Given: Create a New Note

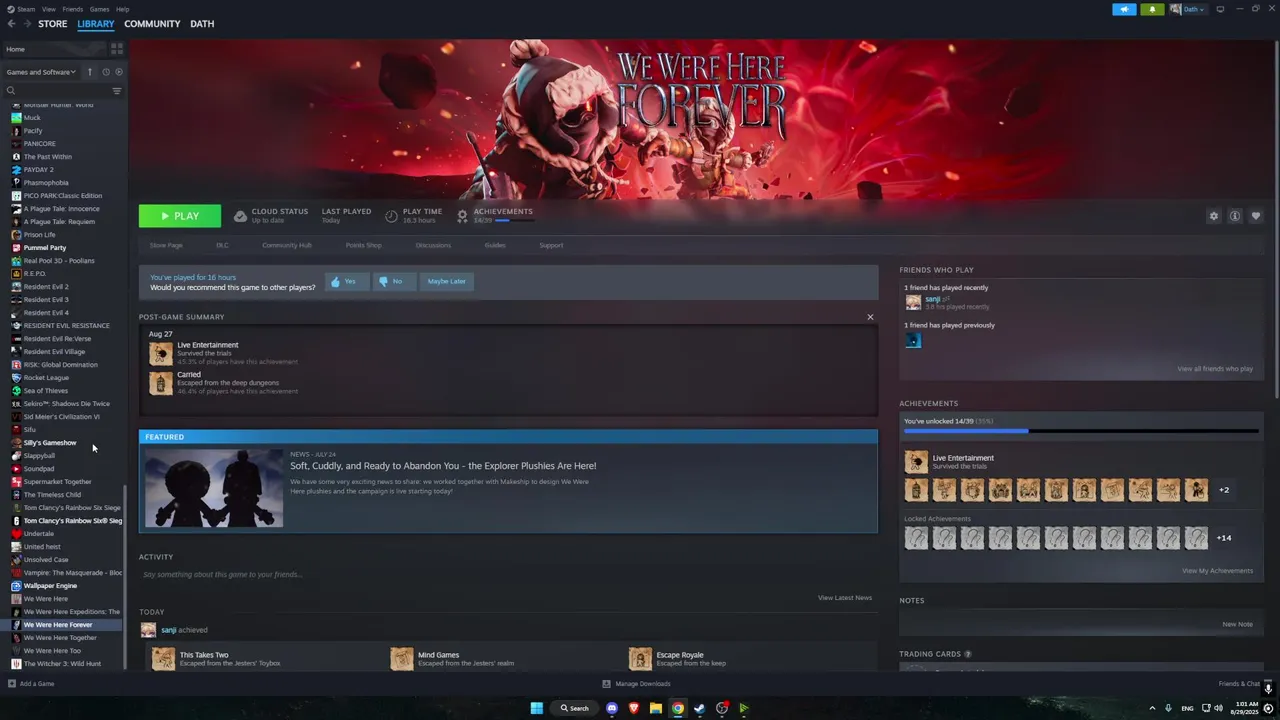Looking at the screenshot, I should click(1237, 624).
